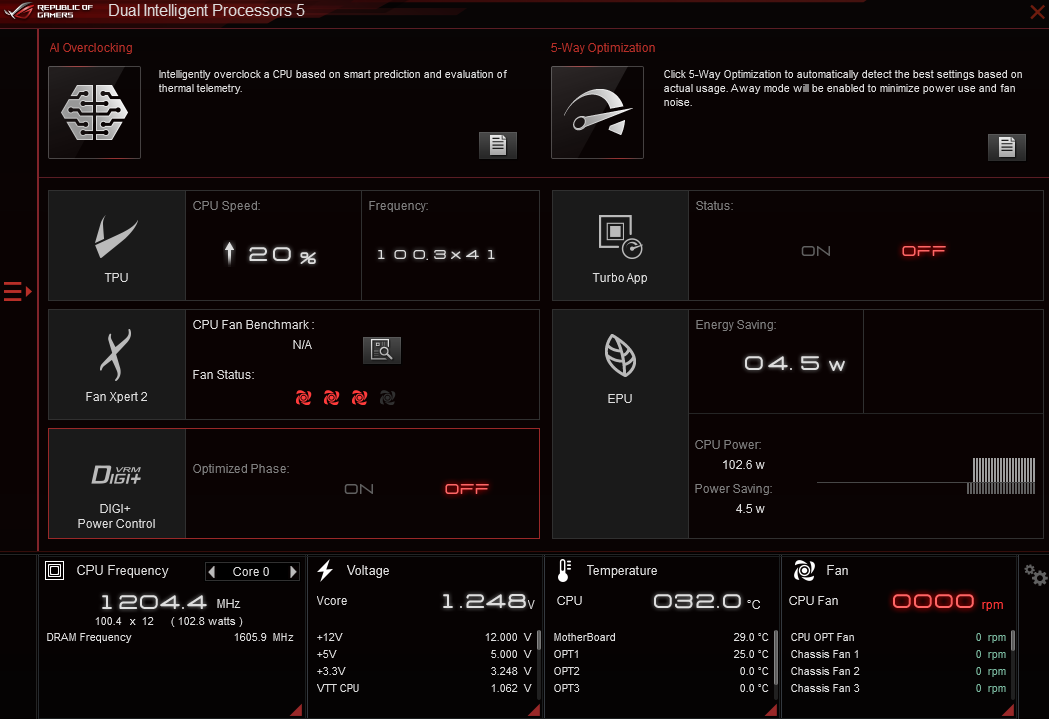
Task: Open AI Overclocking document notes button
Action: pyautogui.click(x=498, y=145)
